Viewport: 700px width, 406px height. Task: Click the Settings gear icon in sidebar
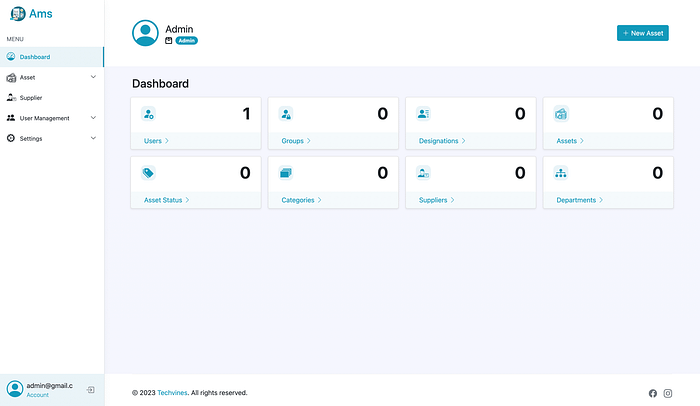pos(11,138)
